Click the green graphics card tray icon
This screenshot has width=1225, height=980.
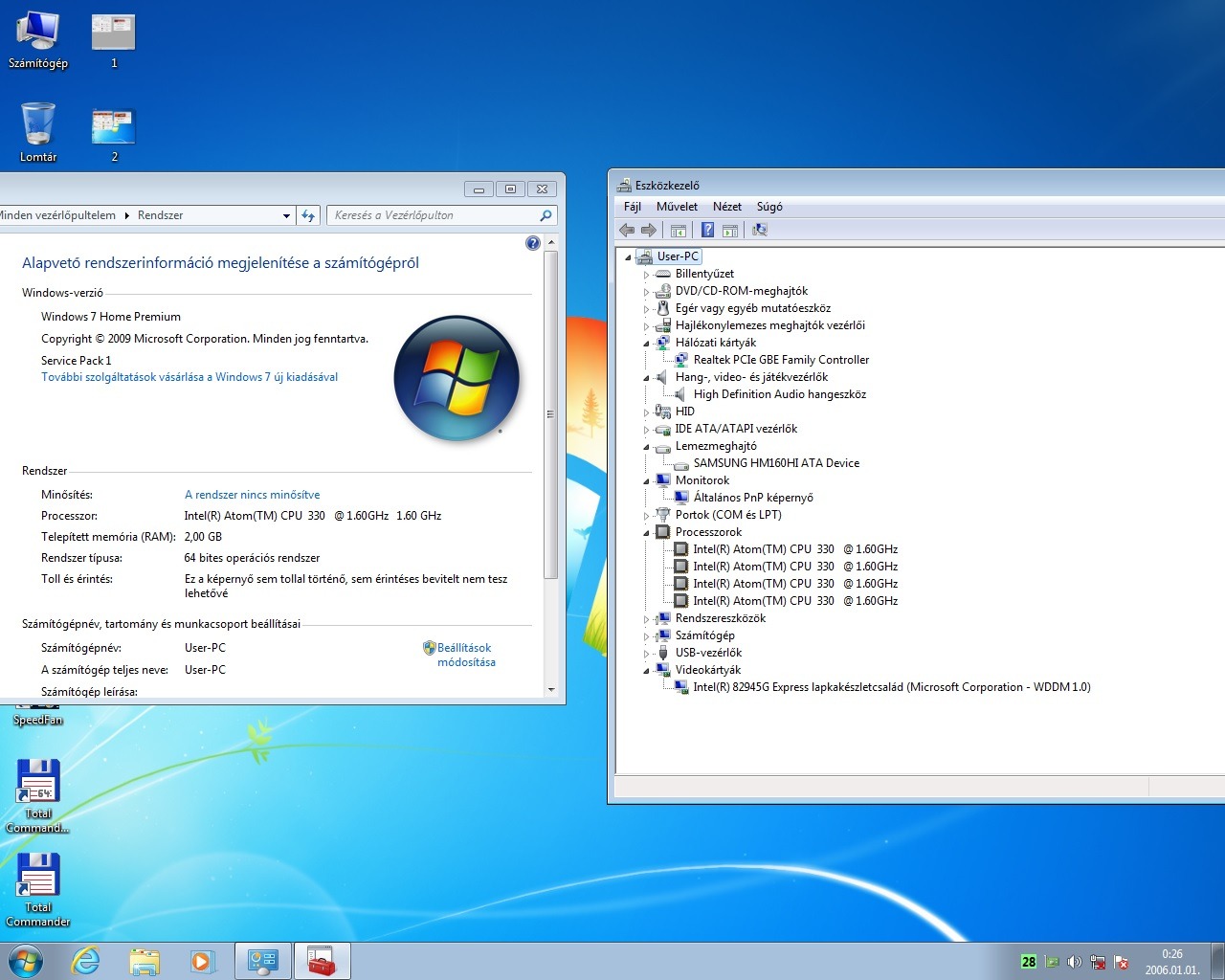tap(1052, 962)
